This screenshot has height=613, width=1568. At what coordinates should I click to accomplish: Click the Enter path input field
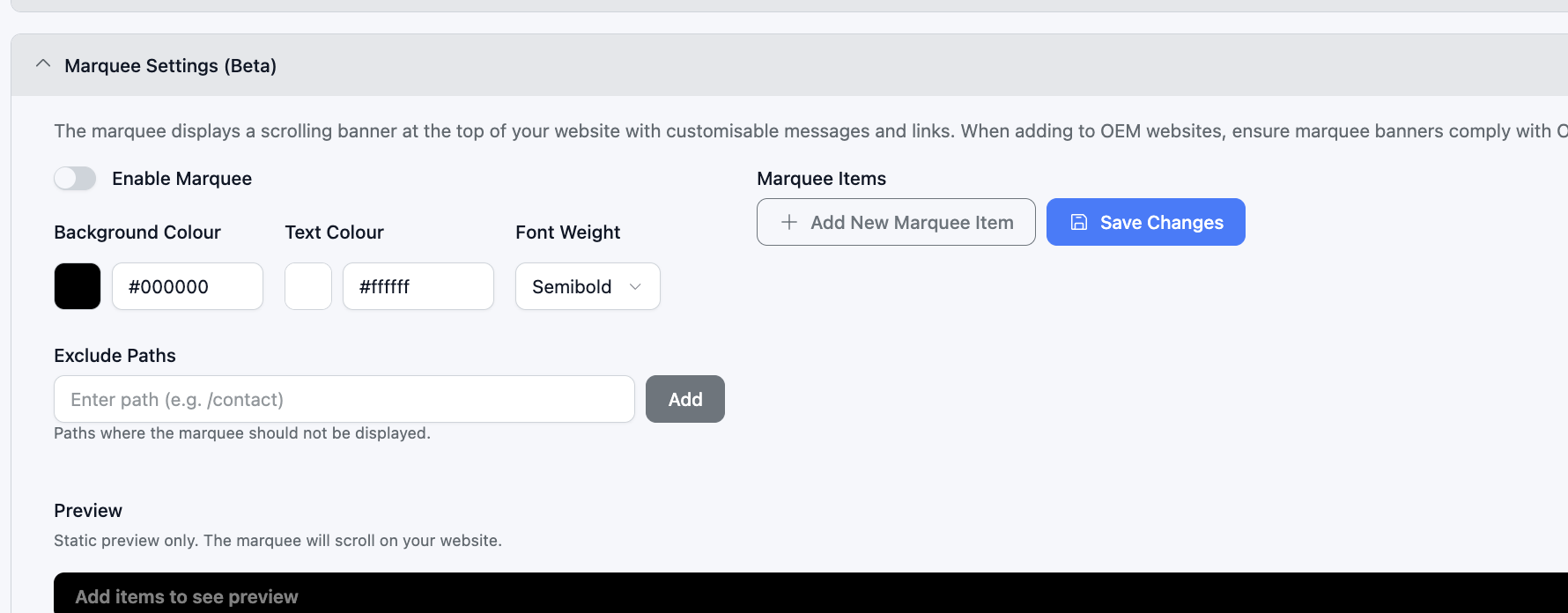(344, 399)
